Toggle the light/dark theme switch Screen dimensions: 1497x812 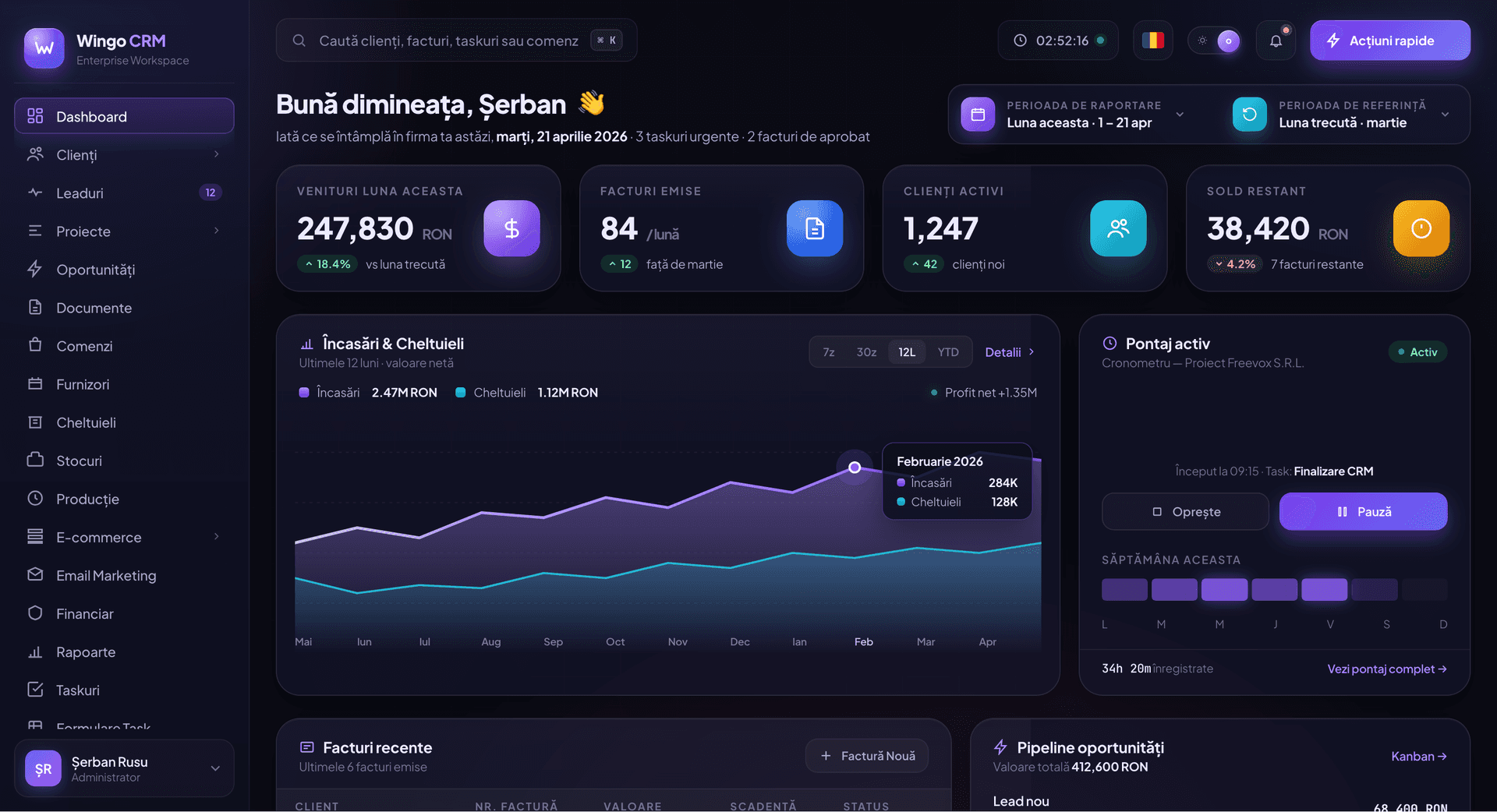(x=1217, y=41)
